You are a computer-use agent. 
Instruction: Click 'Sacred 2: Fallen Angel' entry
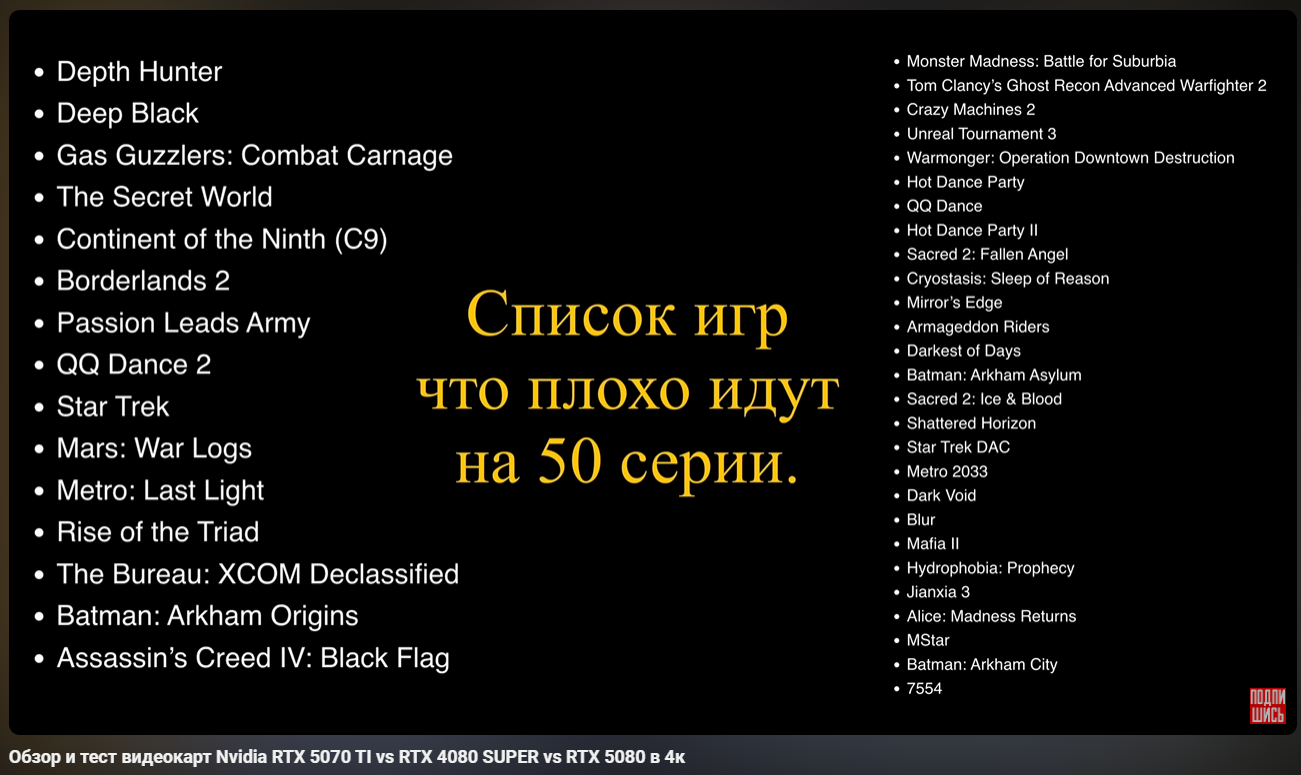coord(987,254)
